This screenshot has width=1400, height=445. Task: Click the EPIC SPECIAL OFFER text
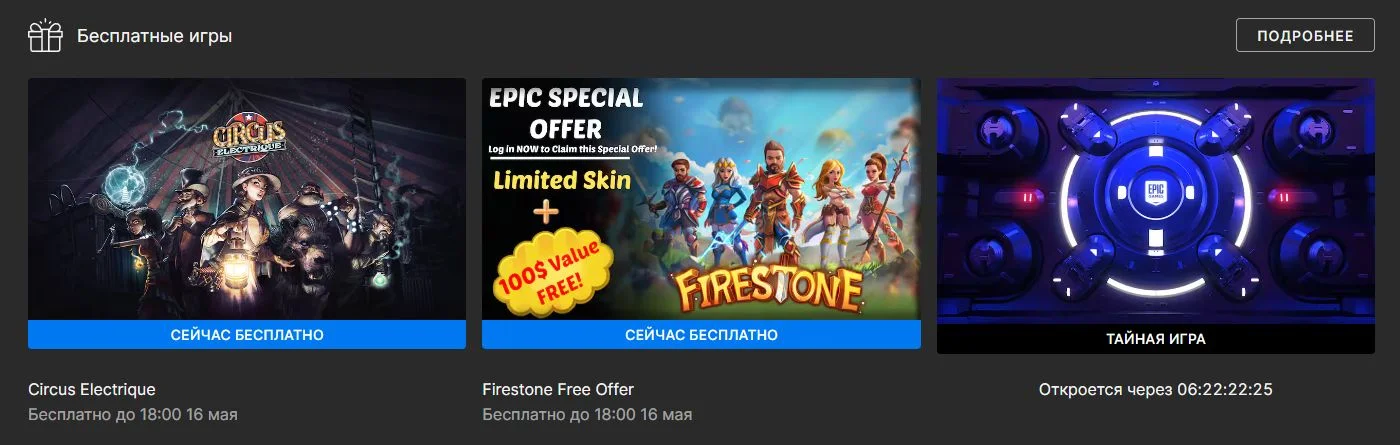566,113
